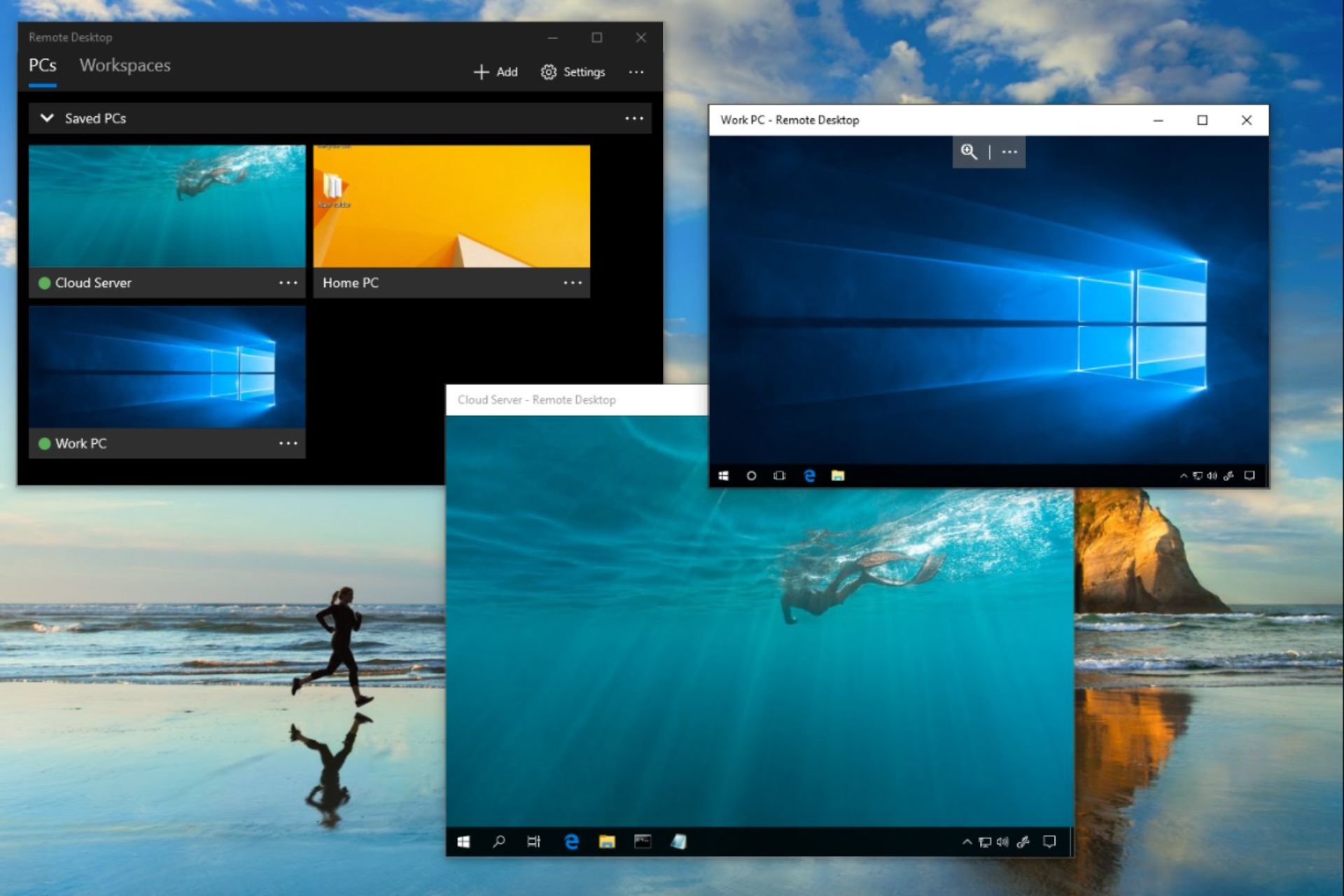The width and height of the screenshot is (1344, 896).
Task: Connect via the Cloud Server thumbnail
Action: (167, 206)
